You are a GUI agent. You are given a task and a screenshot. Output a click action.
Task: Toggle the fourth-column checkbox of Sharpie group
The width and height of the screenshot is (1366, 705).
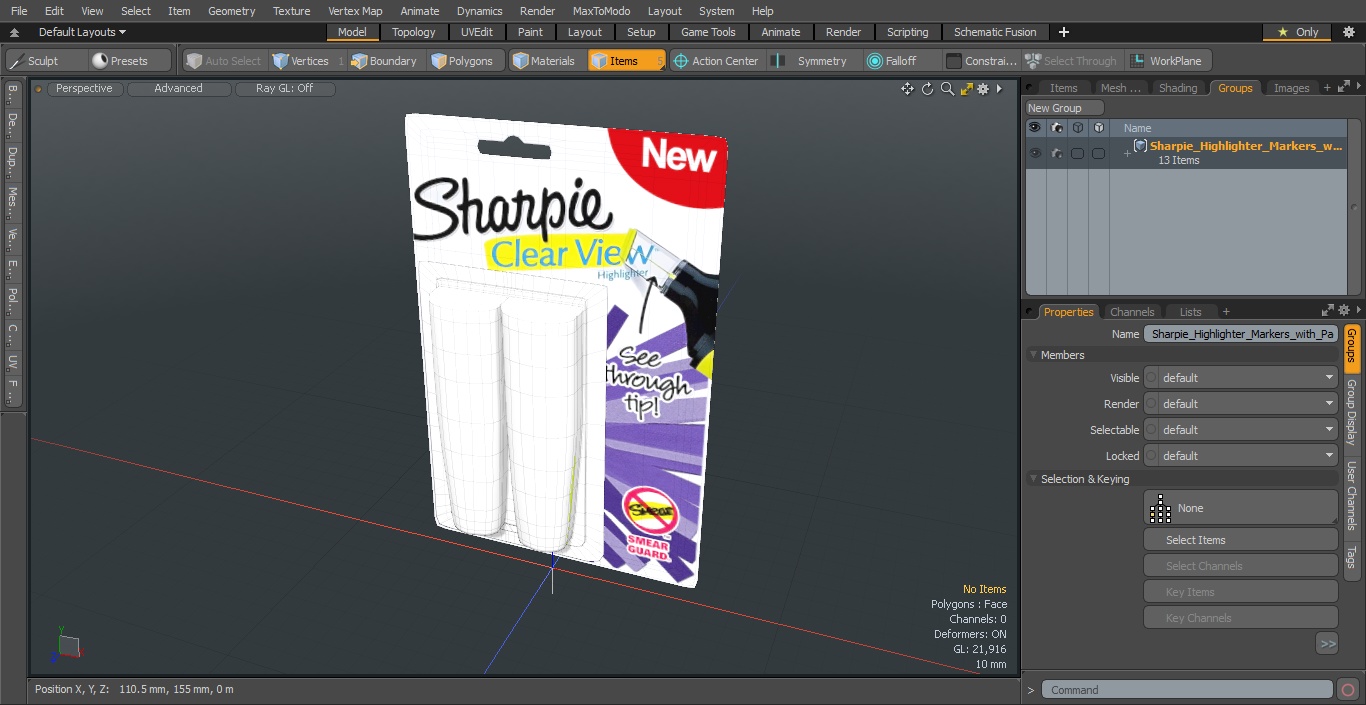(1099, 153)
